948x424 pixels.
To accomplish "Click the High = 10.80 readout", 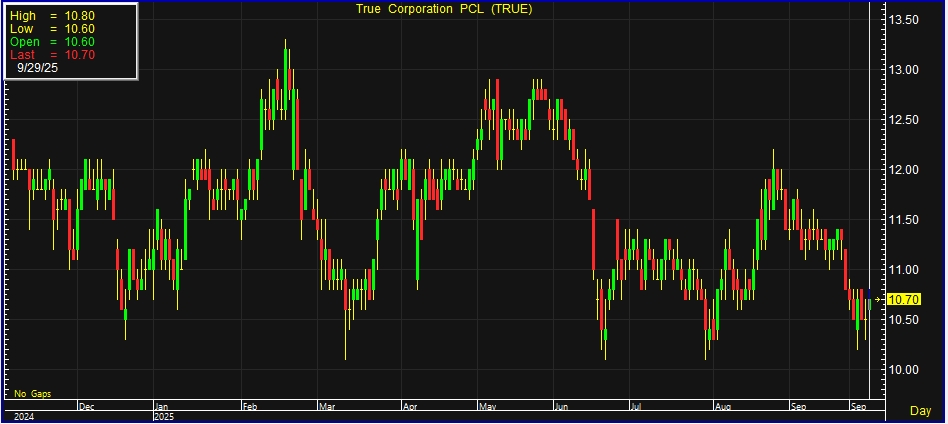I will click(53, 15).
